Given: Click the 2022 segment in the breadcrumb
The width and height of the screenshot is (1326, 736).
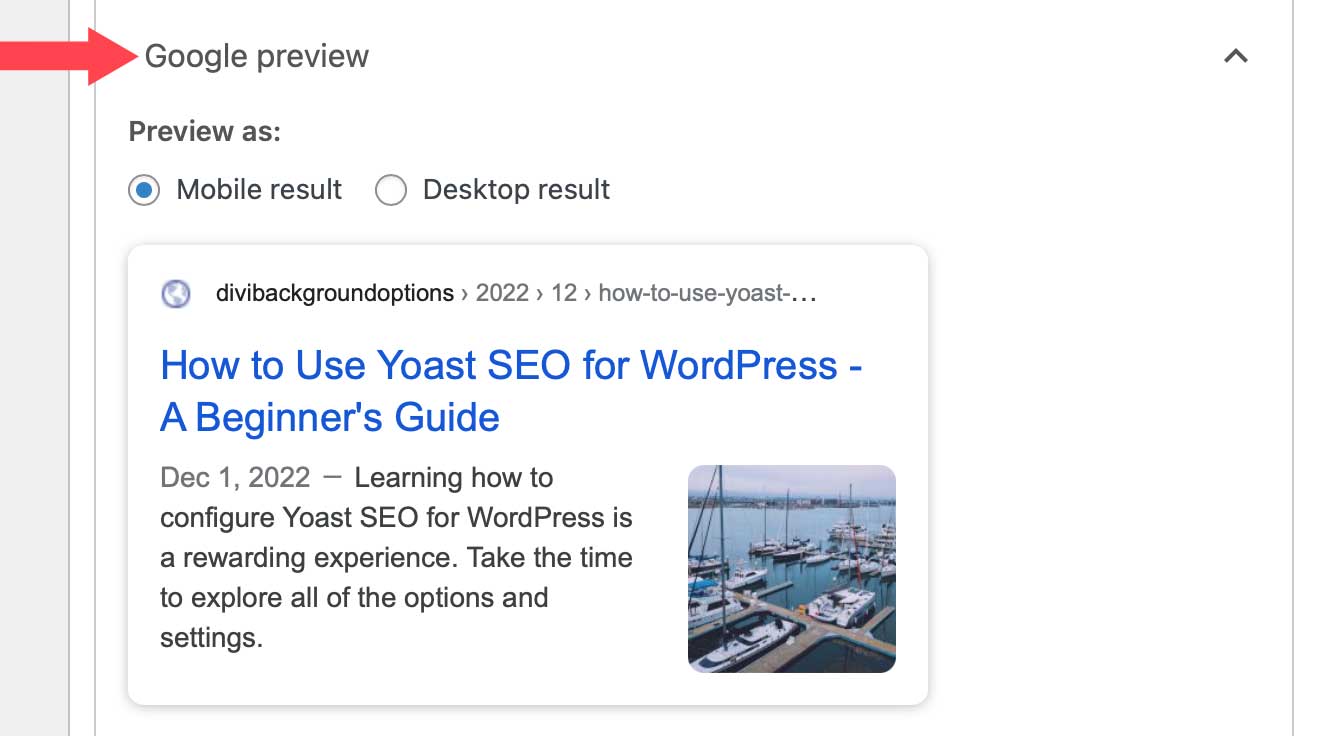Looking at the screenshot, I should point(505,292).
